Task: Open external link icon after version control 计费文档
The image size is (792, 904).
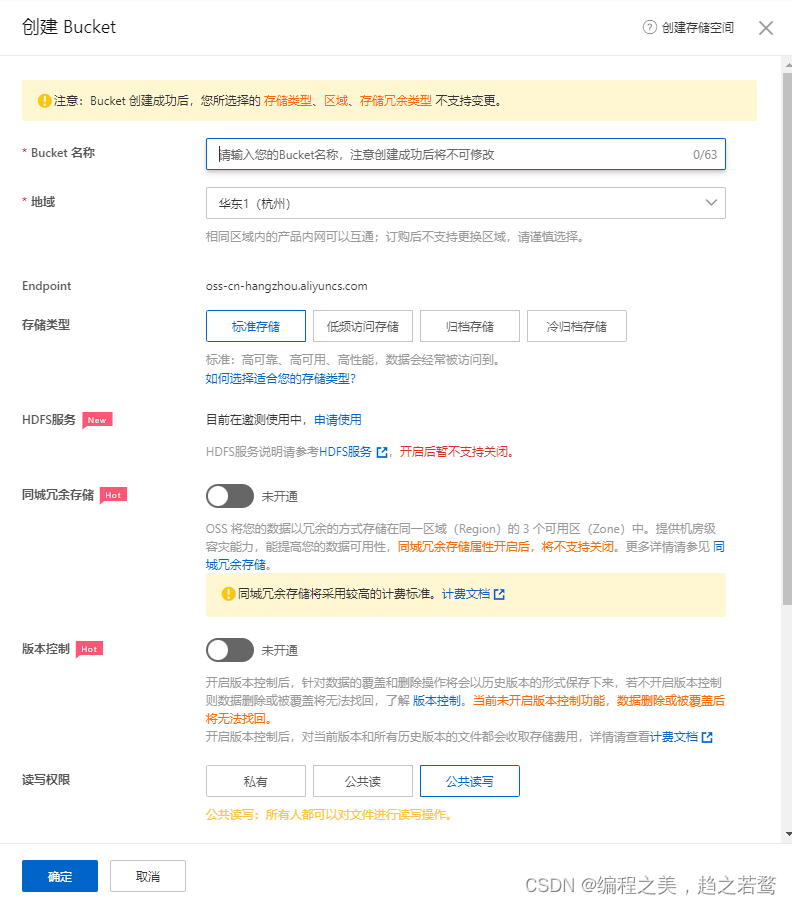Action: tap(707, 737)
